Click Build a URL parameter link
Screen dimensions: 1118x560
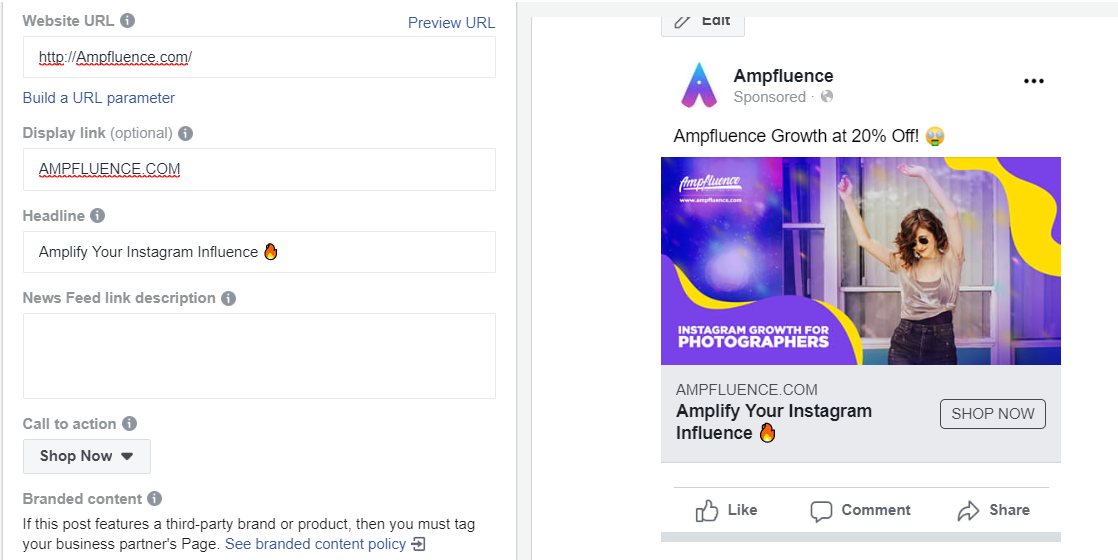point(99,98)
